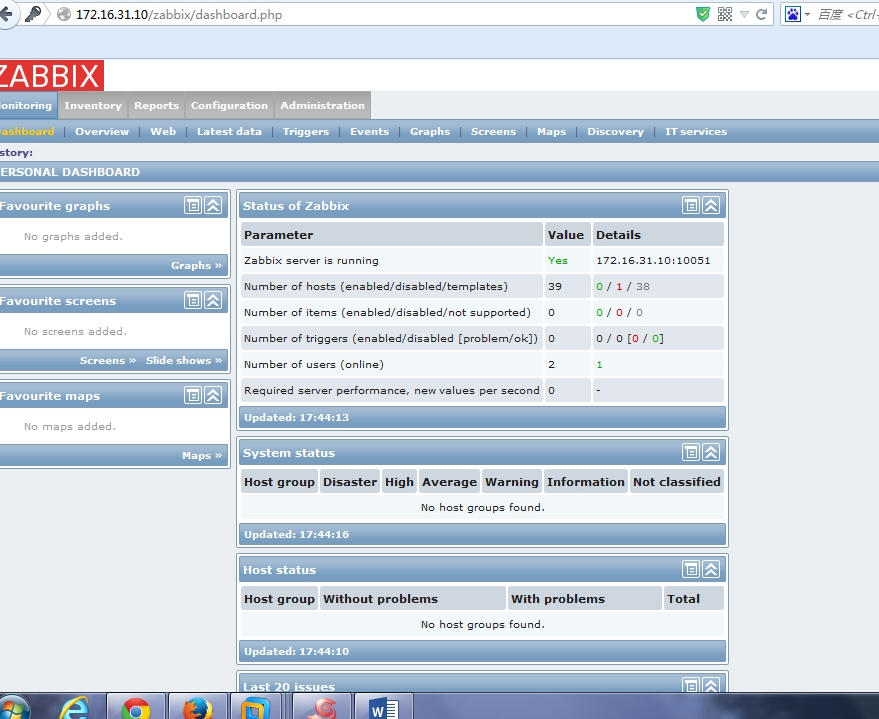The image size is (879, 719).
Task: Click the hosts count value 39
Action: (555, 286)
